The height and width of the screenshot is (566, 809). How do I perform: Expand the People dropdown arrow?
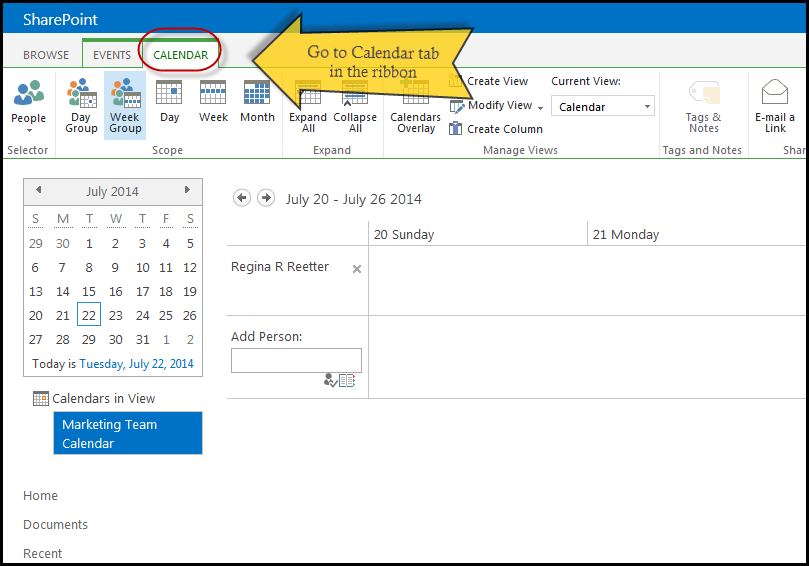(x=29, y=131)
